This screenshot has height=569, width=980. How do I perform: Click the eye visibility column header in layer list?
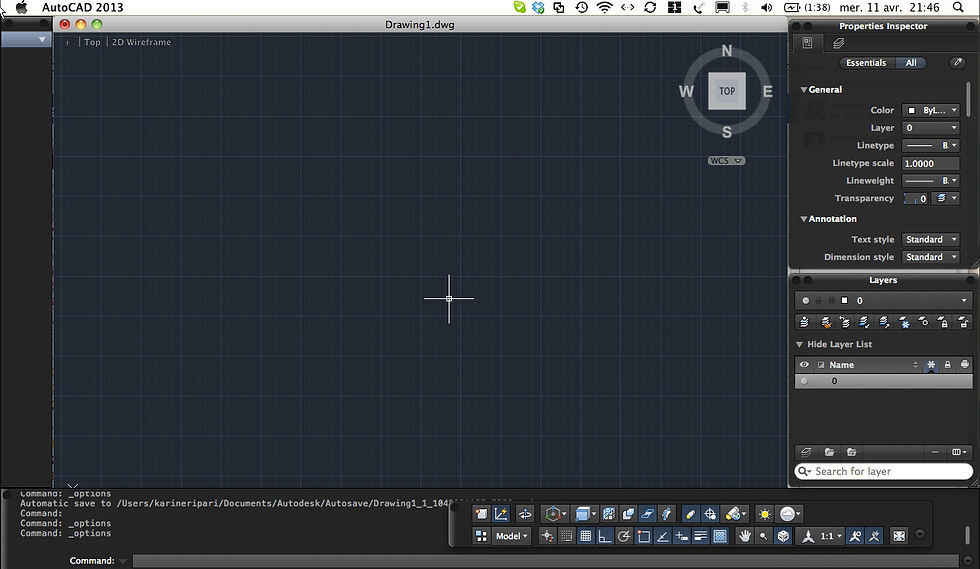point(804,365)
